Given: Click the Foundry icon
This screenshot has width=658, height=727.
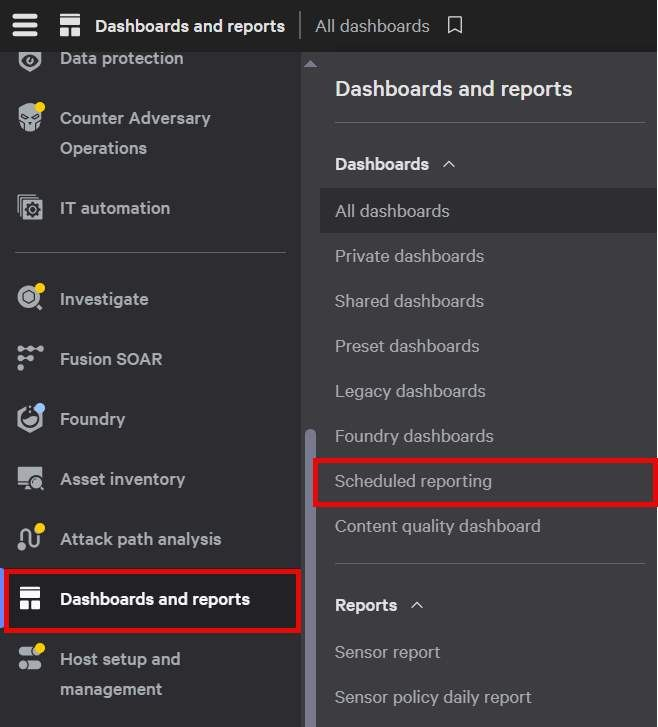Looking at the screenshot, I should click(31, 419).
